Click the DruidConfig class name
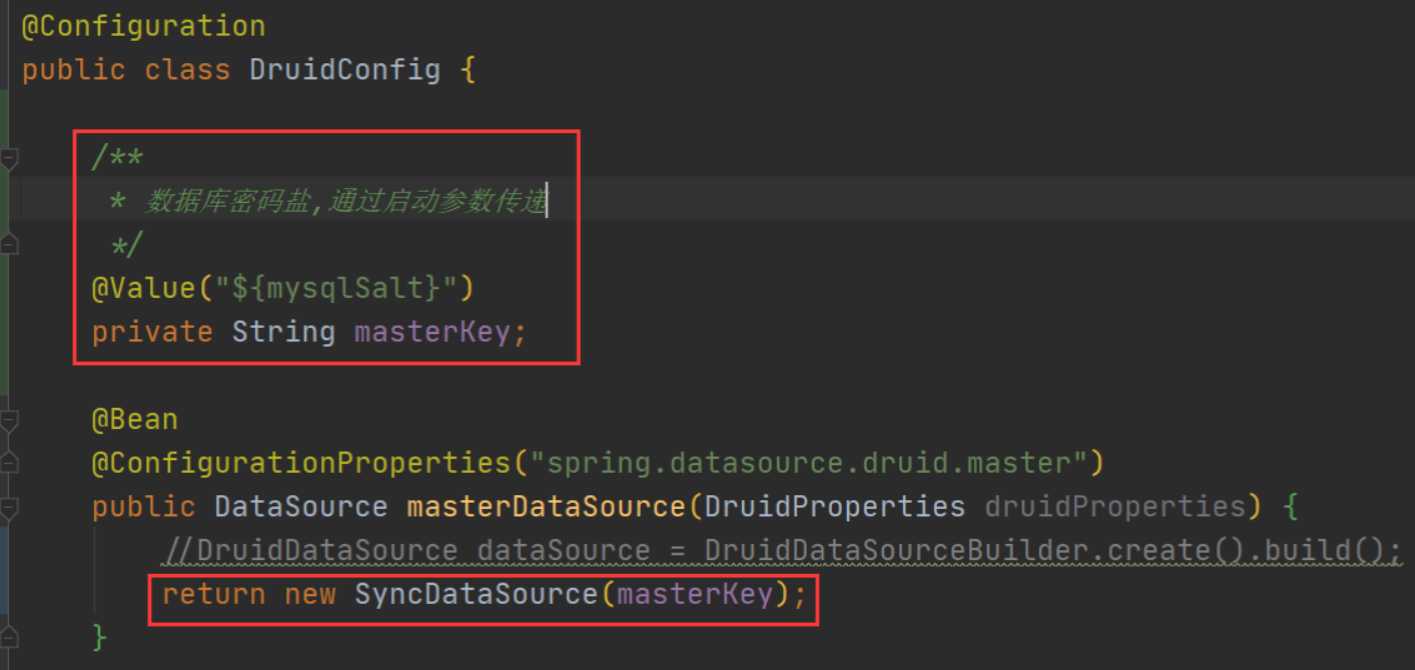The height and width of the screenshot is (670, 1415). (344, 70)
